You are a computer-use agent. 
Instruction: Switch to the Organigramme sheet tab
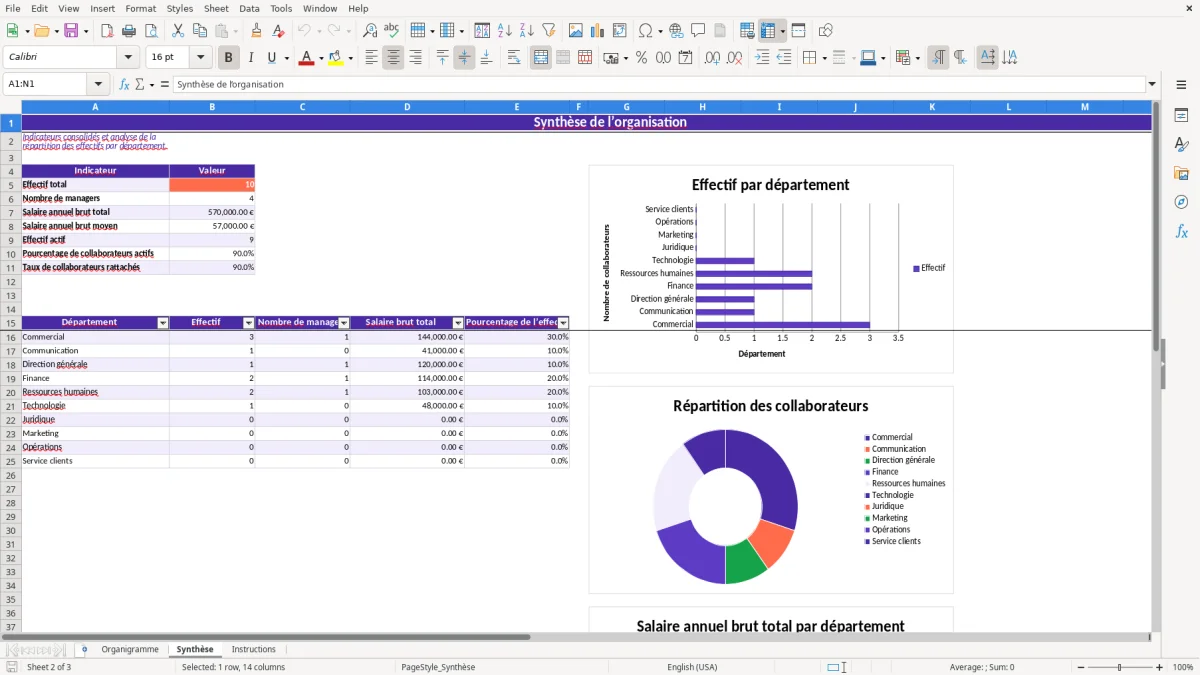(x=130, y=649)
